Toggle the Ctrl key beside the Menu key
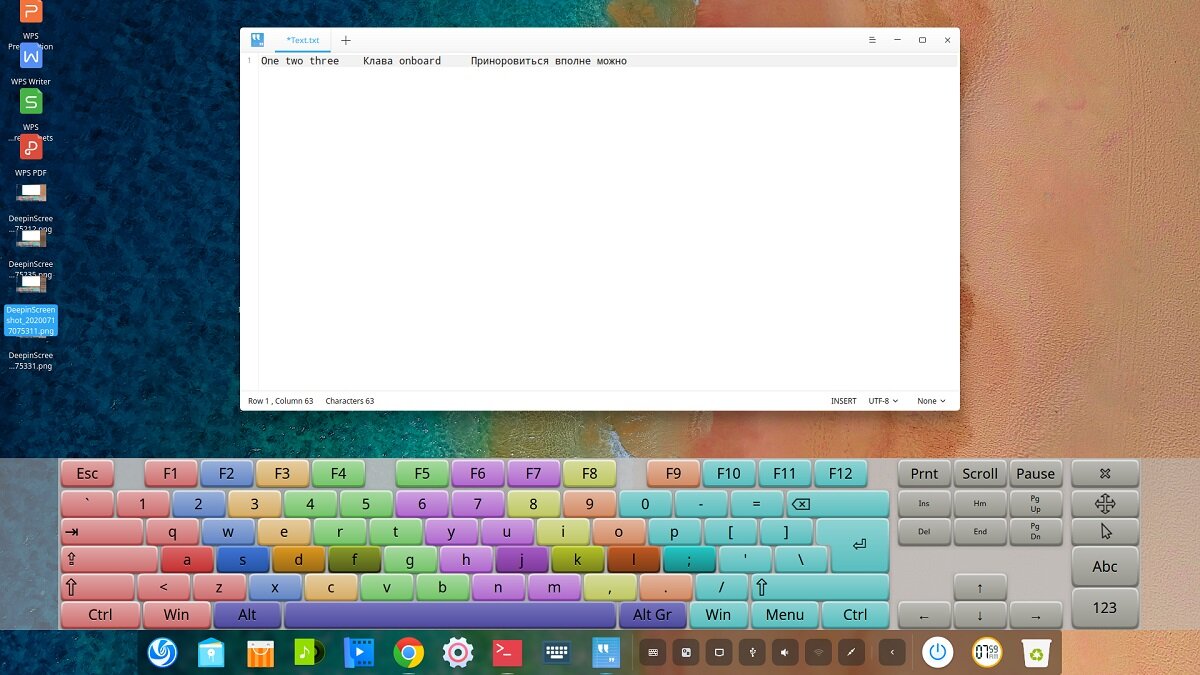This screenshot has height=675, width=1200. tap(855, 615)
